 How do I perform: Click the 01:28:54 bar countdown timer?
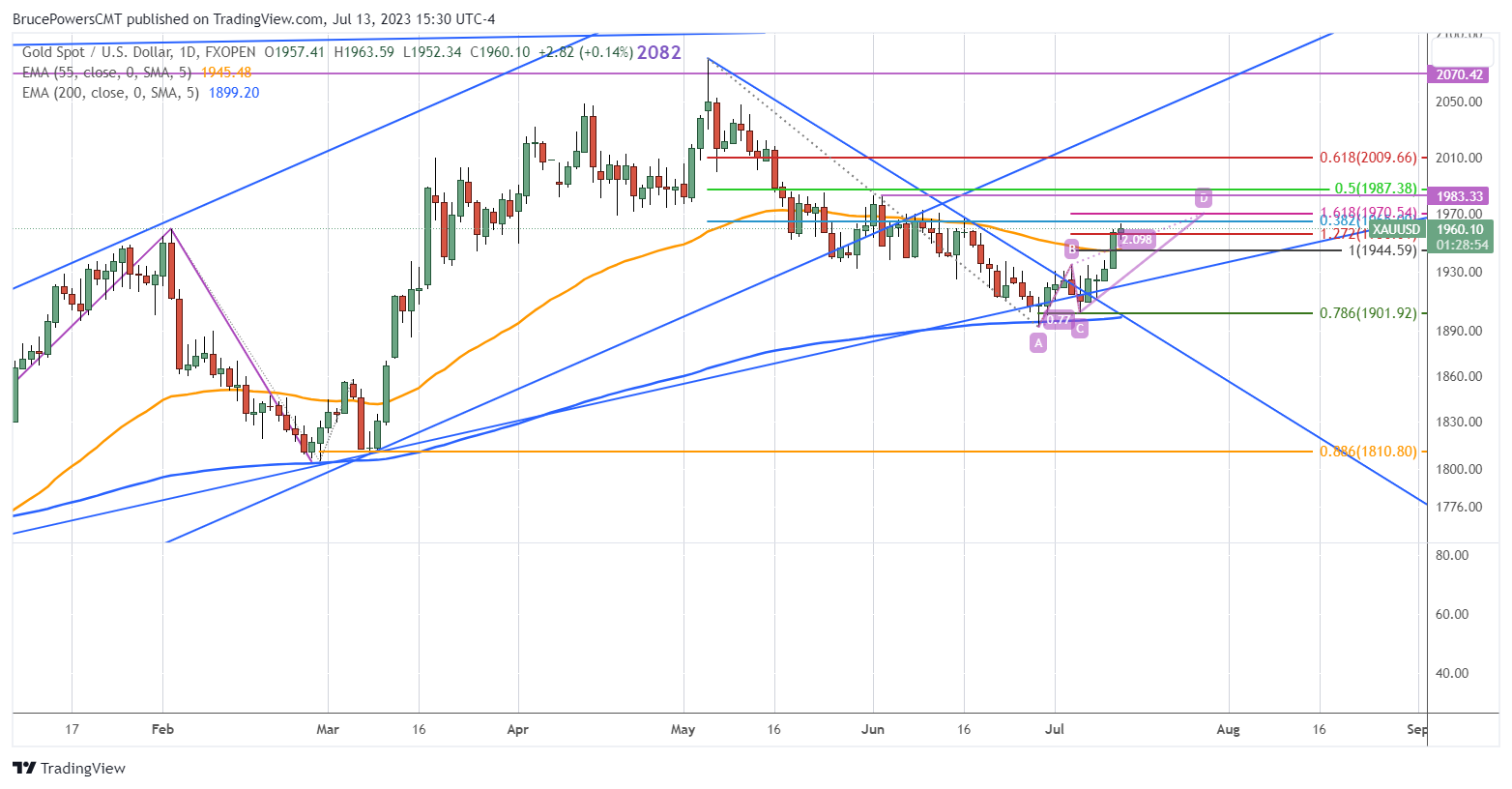pos(1460,246)
